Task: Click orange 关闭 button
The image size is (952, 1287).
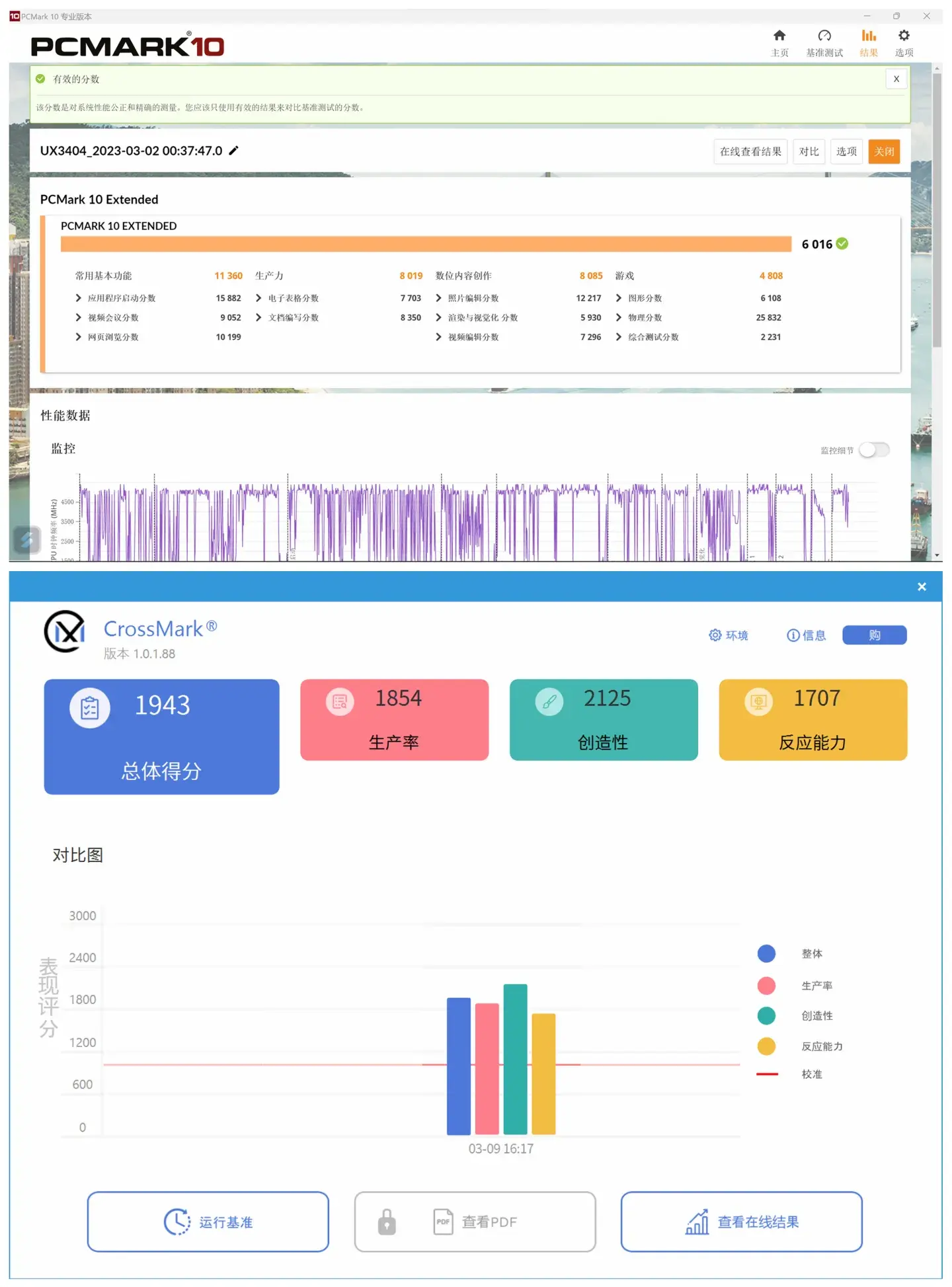Action: (x=884, y=151)
